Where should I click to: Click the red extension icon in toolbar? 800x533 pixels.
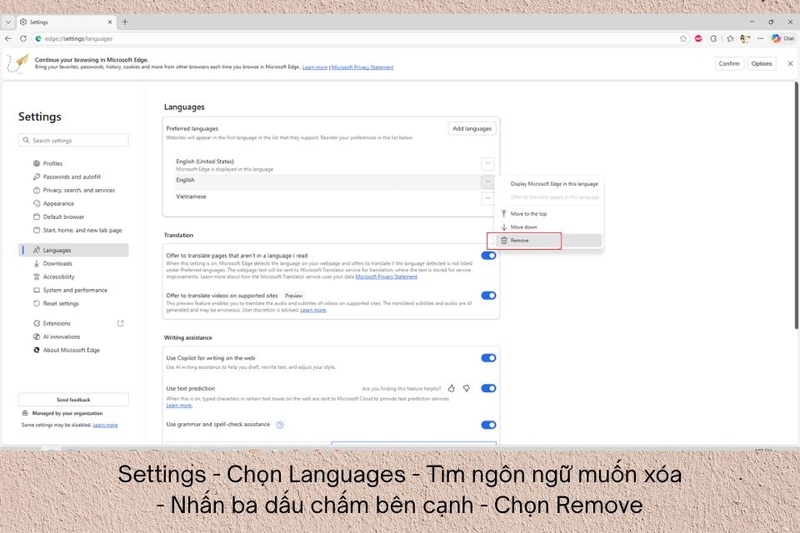click(x=698, y=39)
